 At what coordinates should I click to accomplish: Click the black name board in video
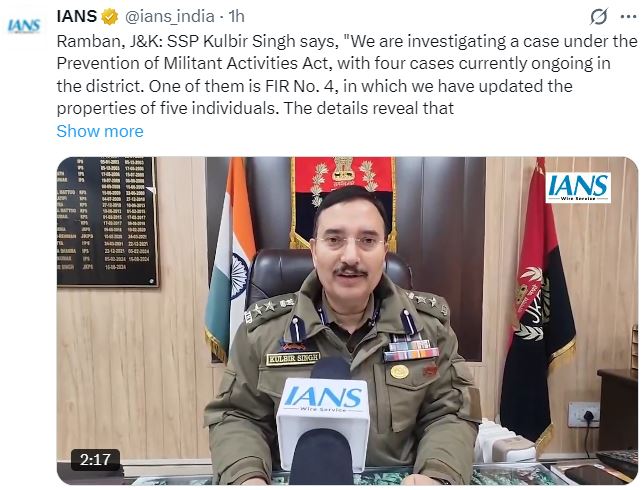[x=107, y=221]
